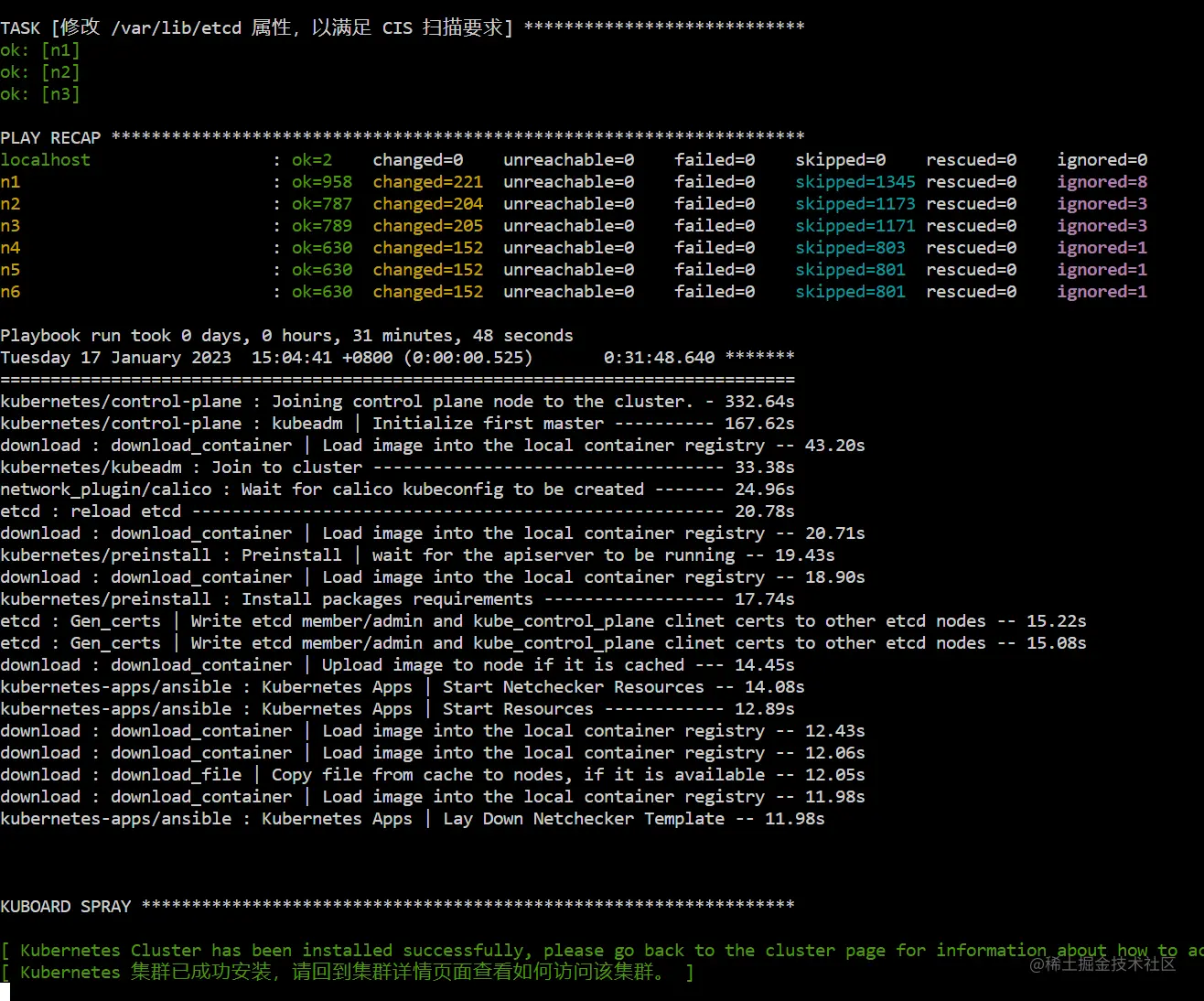Click the terminal cursor block at bottom
1204x1001 pixels.
point(5,992)
